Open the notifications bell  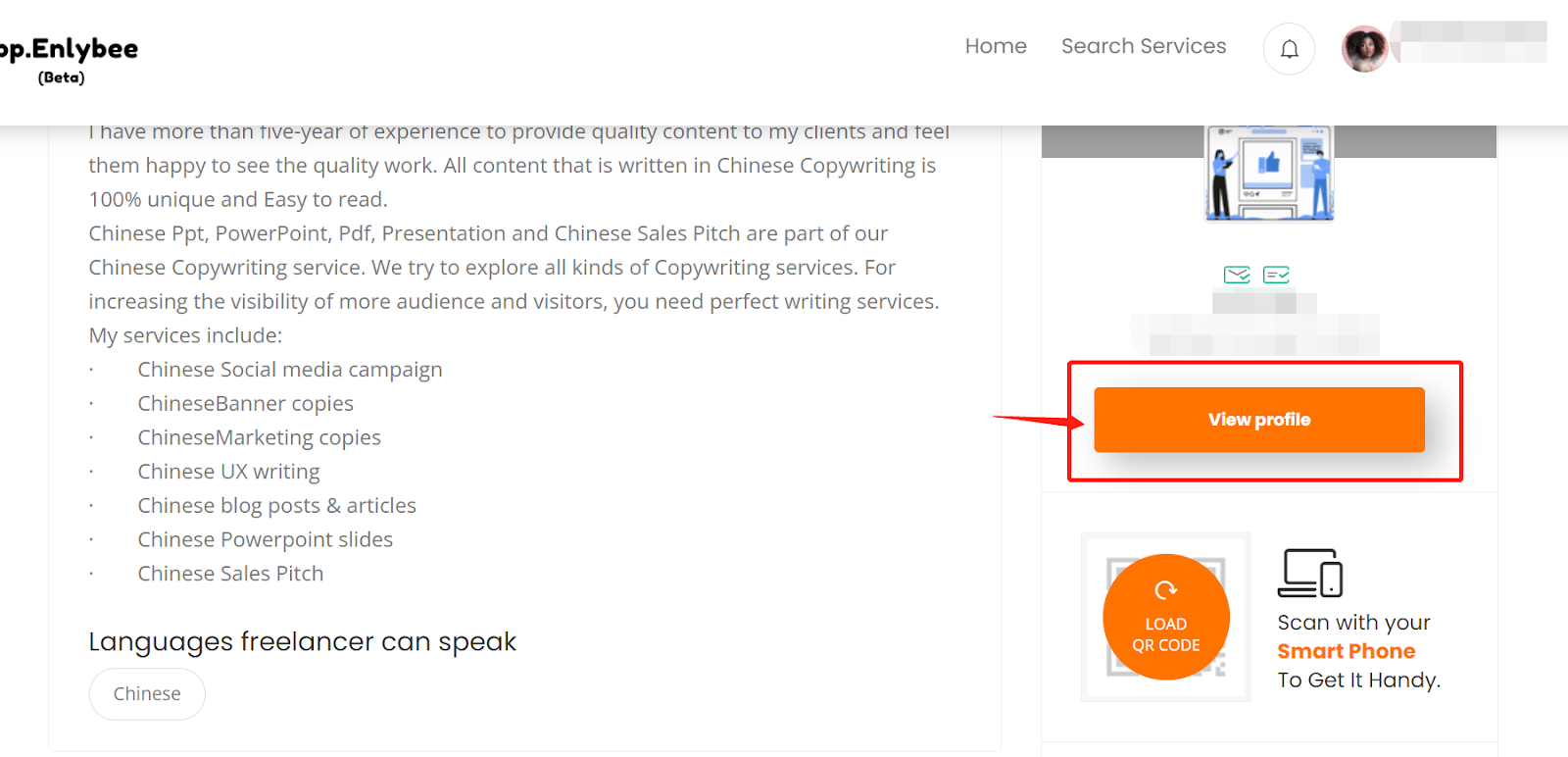tap(1289, 48)
